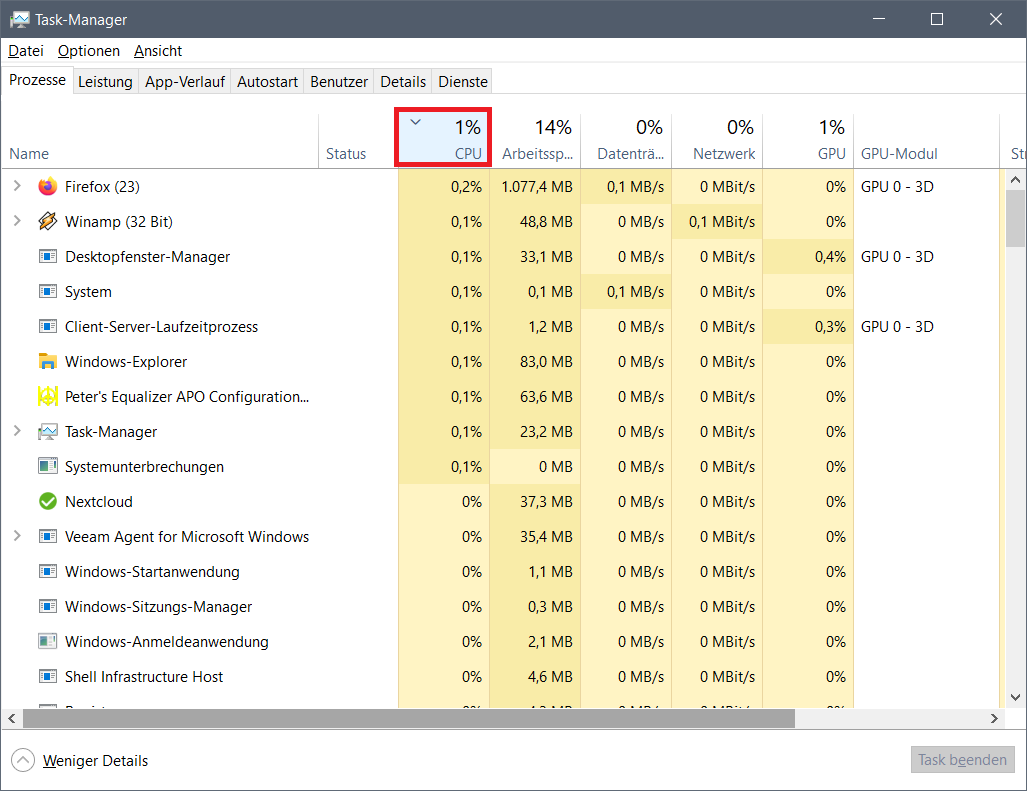This screenshot has height=791, width=1027.
Task: Click the Winamp process icon
Action: pyautogui.click(x=48, y=221)
